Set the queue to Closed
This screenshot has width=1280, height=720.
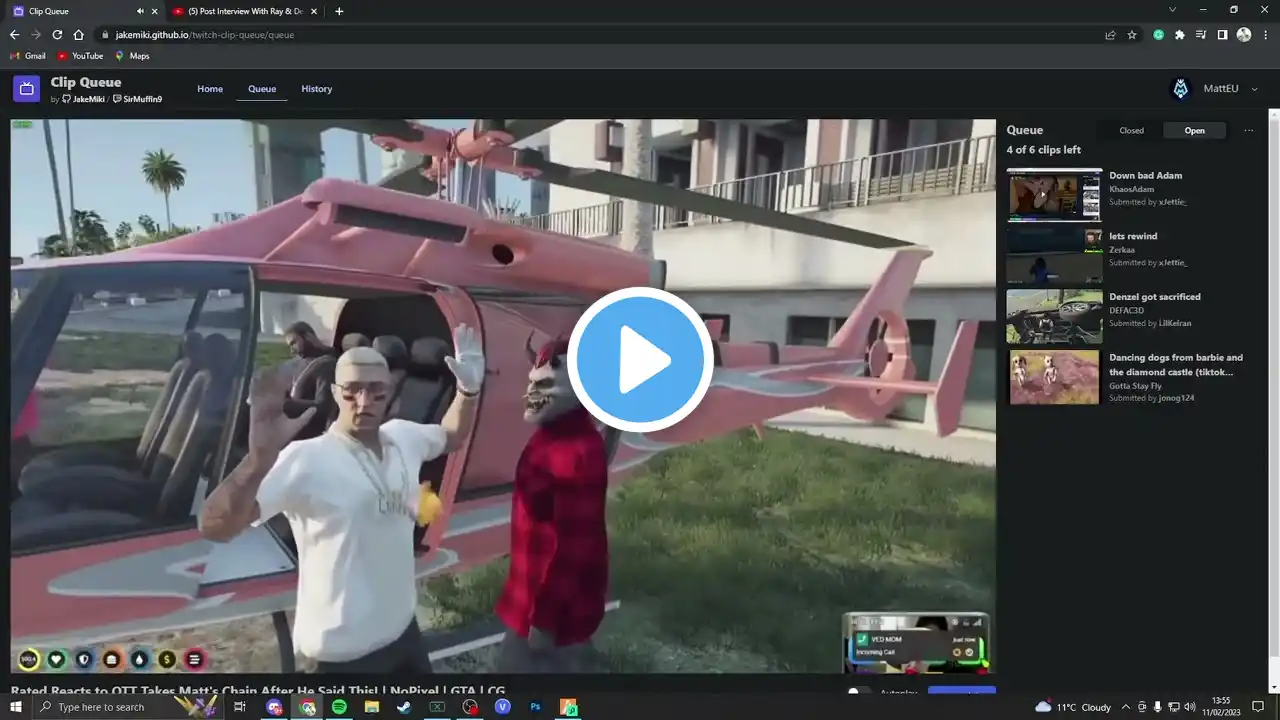click(x=1131, y=130)
